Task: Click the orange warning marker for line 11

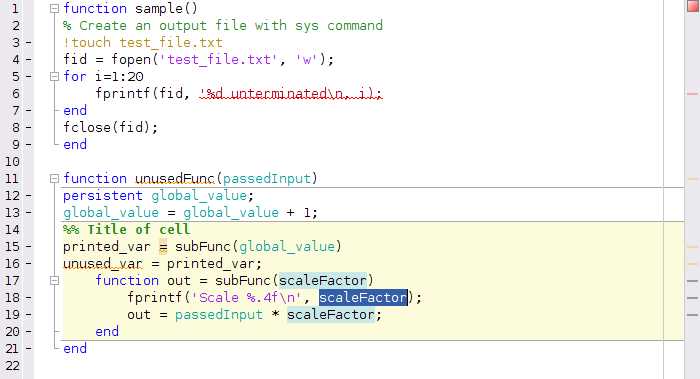Action: 692,179
